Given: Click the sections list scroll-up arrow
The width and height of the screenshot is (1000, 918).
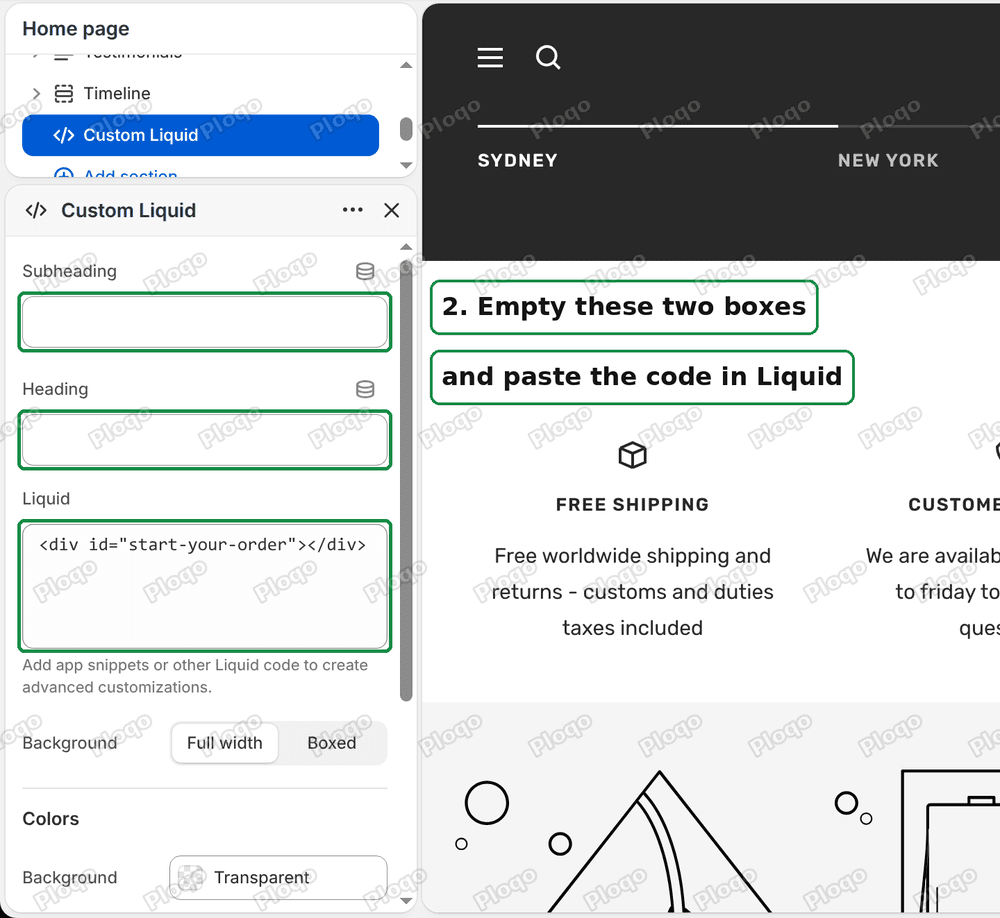Looking at the screenshot, I should click(406, 65).
